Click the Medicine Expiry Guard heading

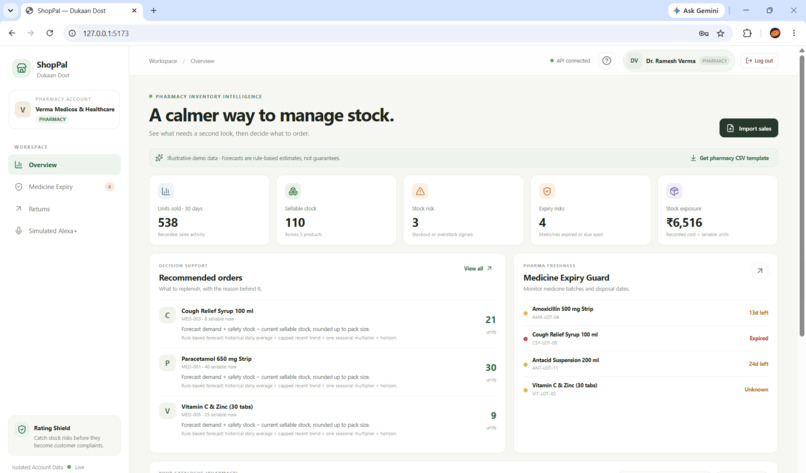[566, 278]
